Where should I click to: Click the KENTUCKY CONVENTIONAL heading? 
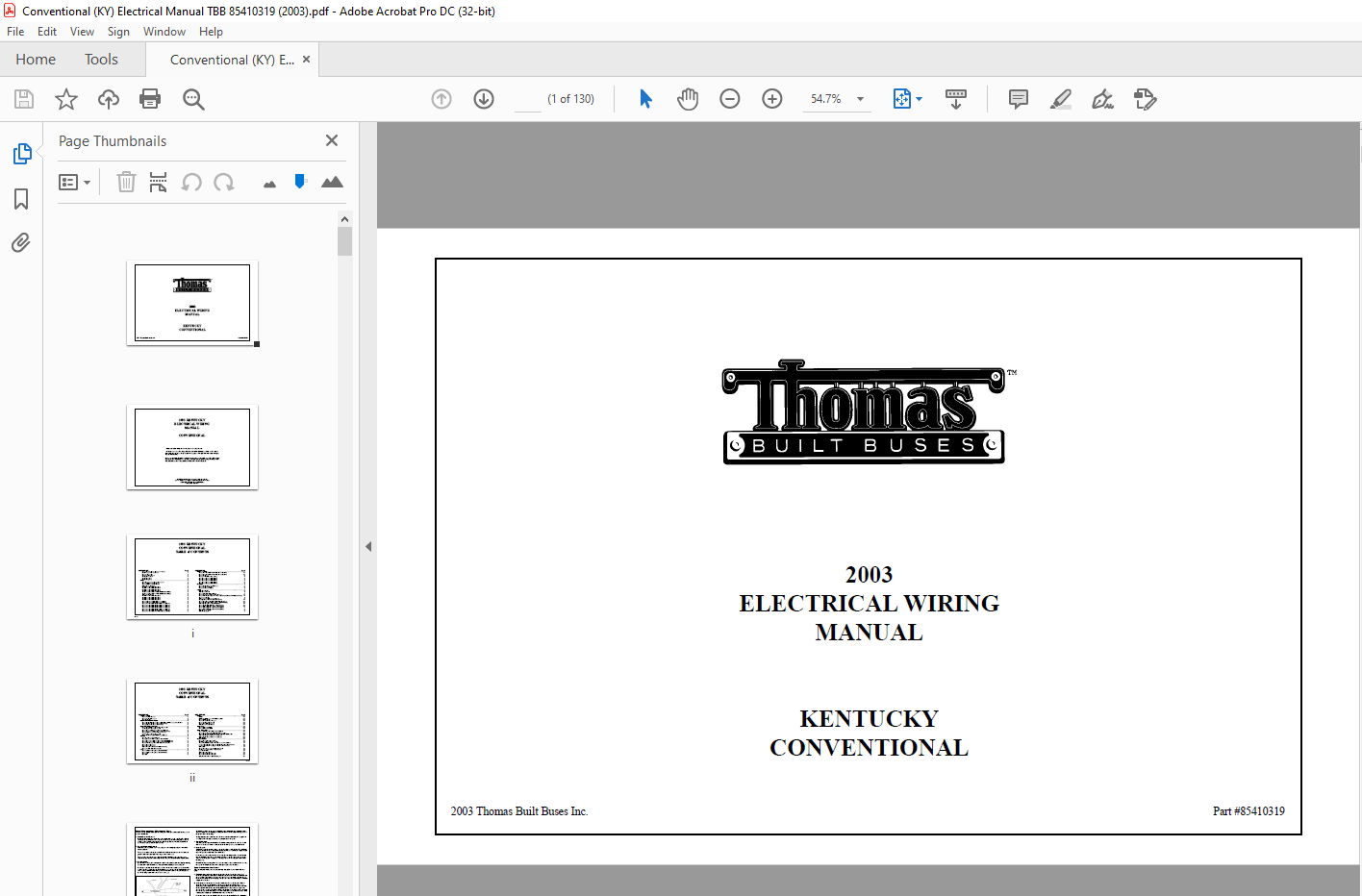869,734
